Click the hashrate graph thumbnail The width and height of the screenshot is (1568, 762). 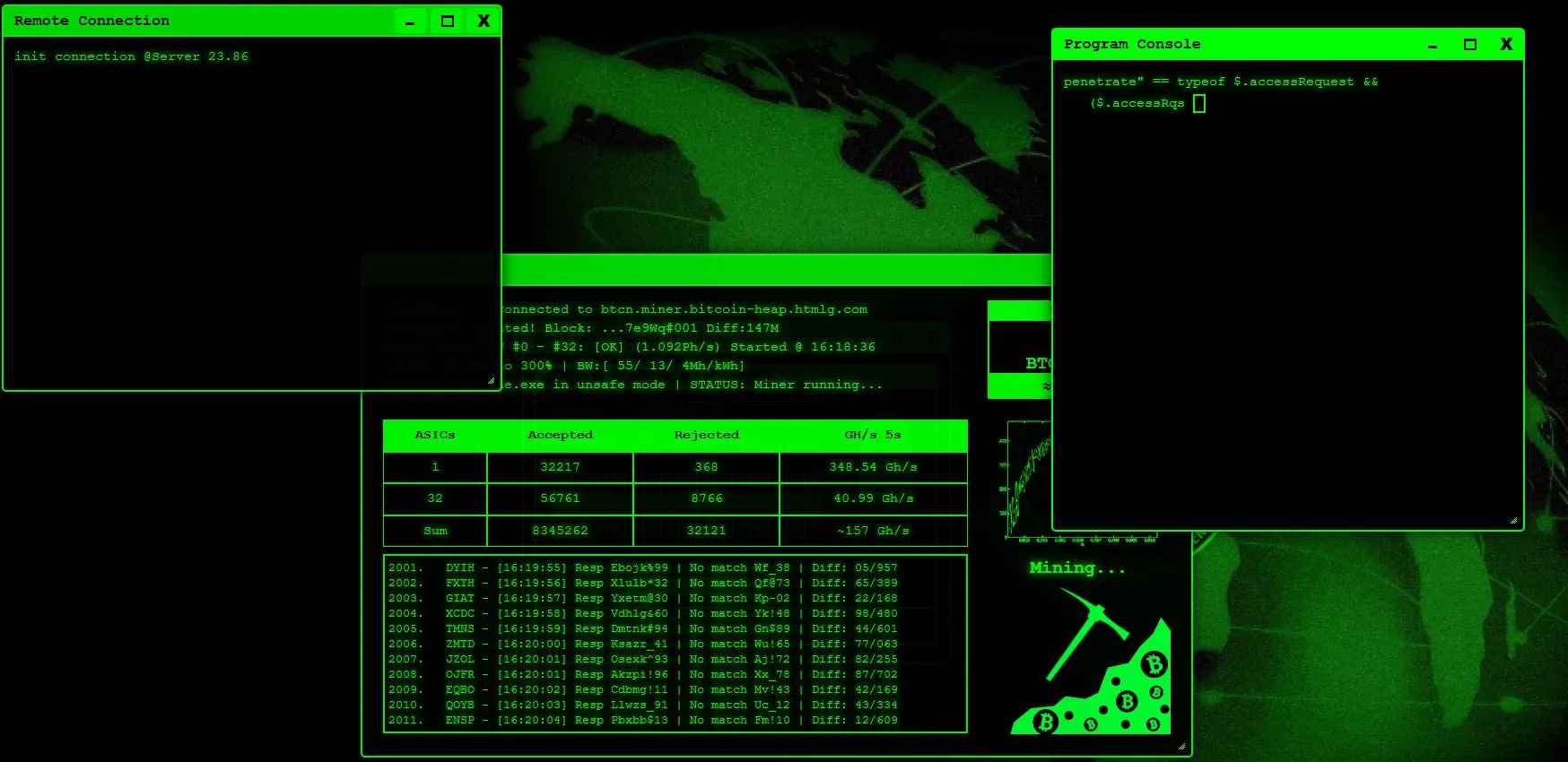tap(1027, 480)
